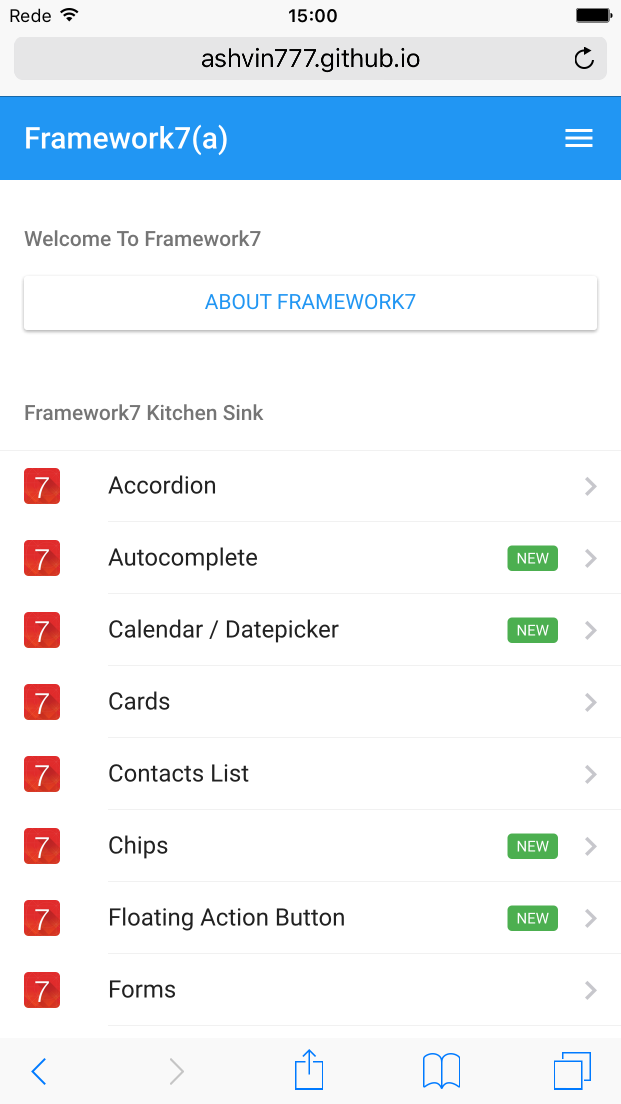Expand the Accordion item chevron
The height and width of the screenshot is (1104, 621).
pos(591,487)
